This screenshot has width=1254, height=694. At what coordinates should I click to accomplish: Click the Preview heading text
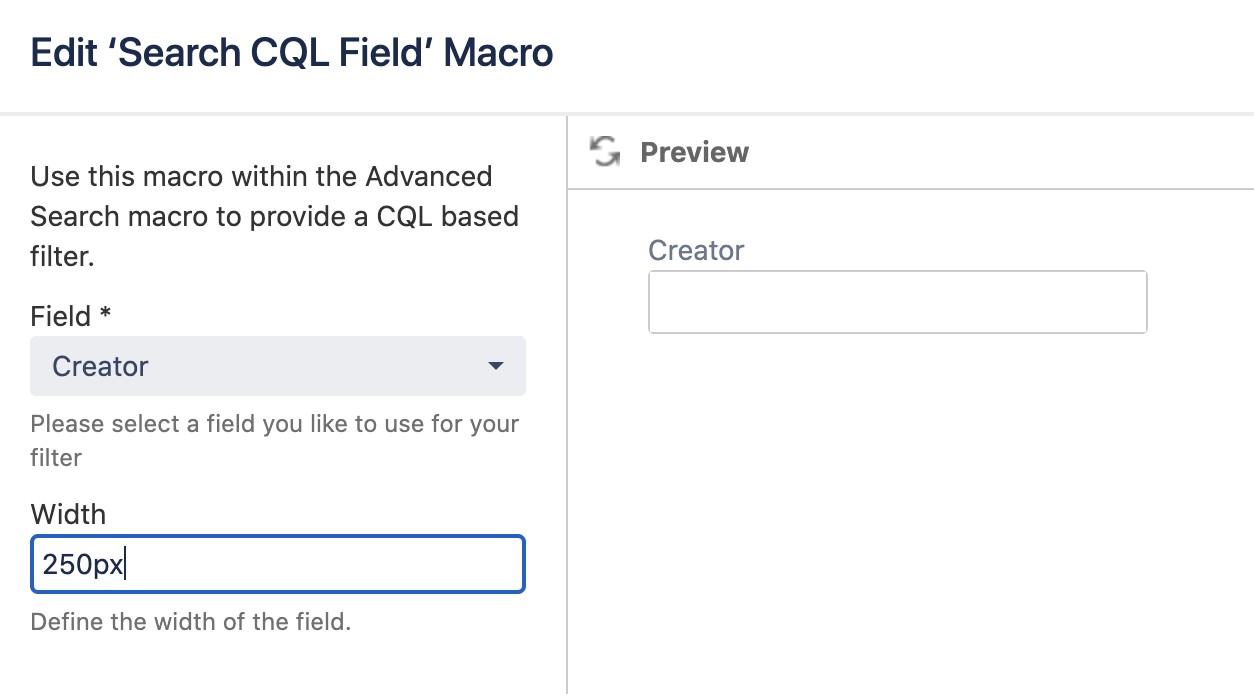tap(694, 152)
